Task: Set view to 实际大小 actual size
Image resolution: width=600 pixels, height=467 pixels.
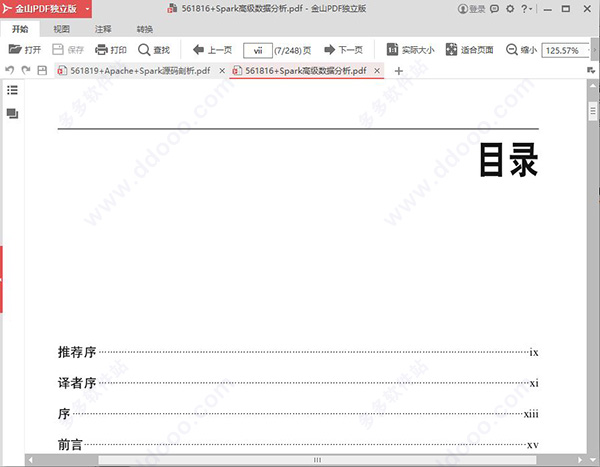Action: tap(410, 50)
